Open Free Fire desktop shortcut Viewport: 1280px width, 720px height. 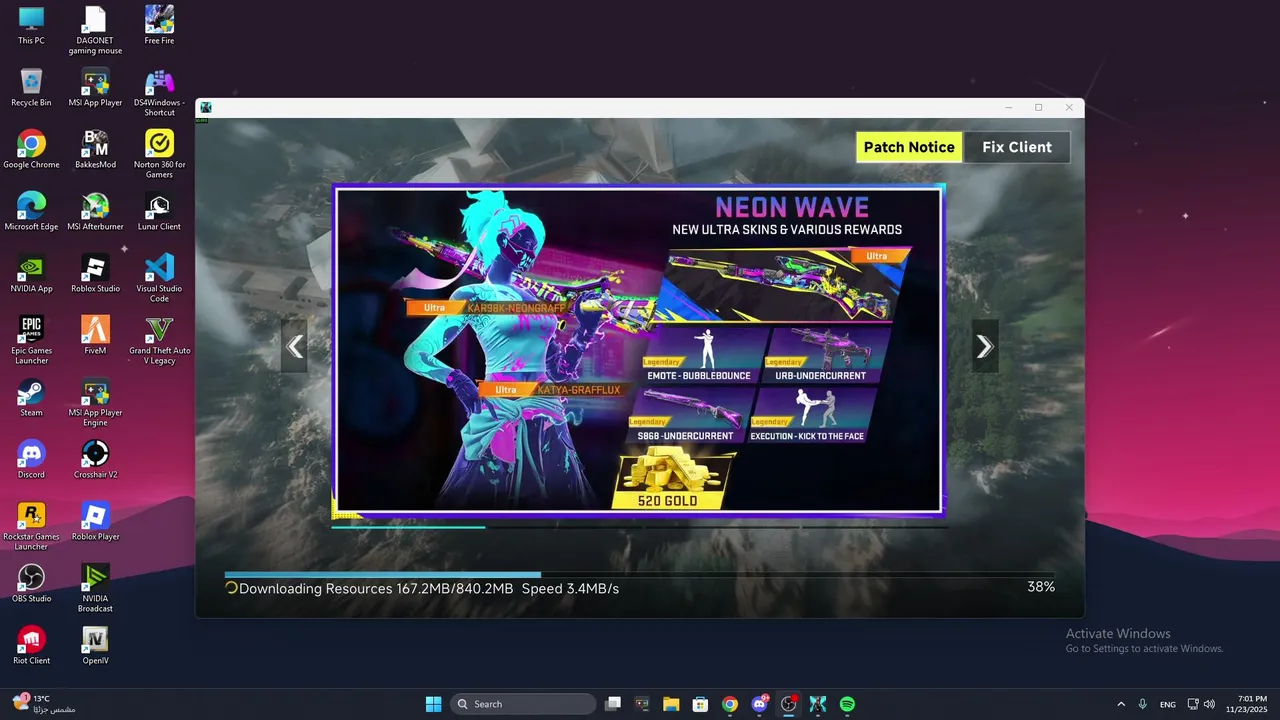(x=159, y=26)
